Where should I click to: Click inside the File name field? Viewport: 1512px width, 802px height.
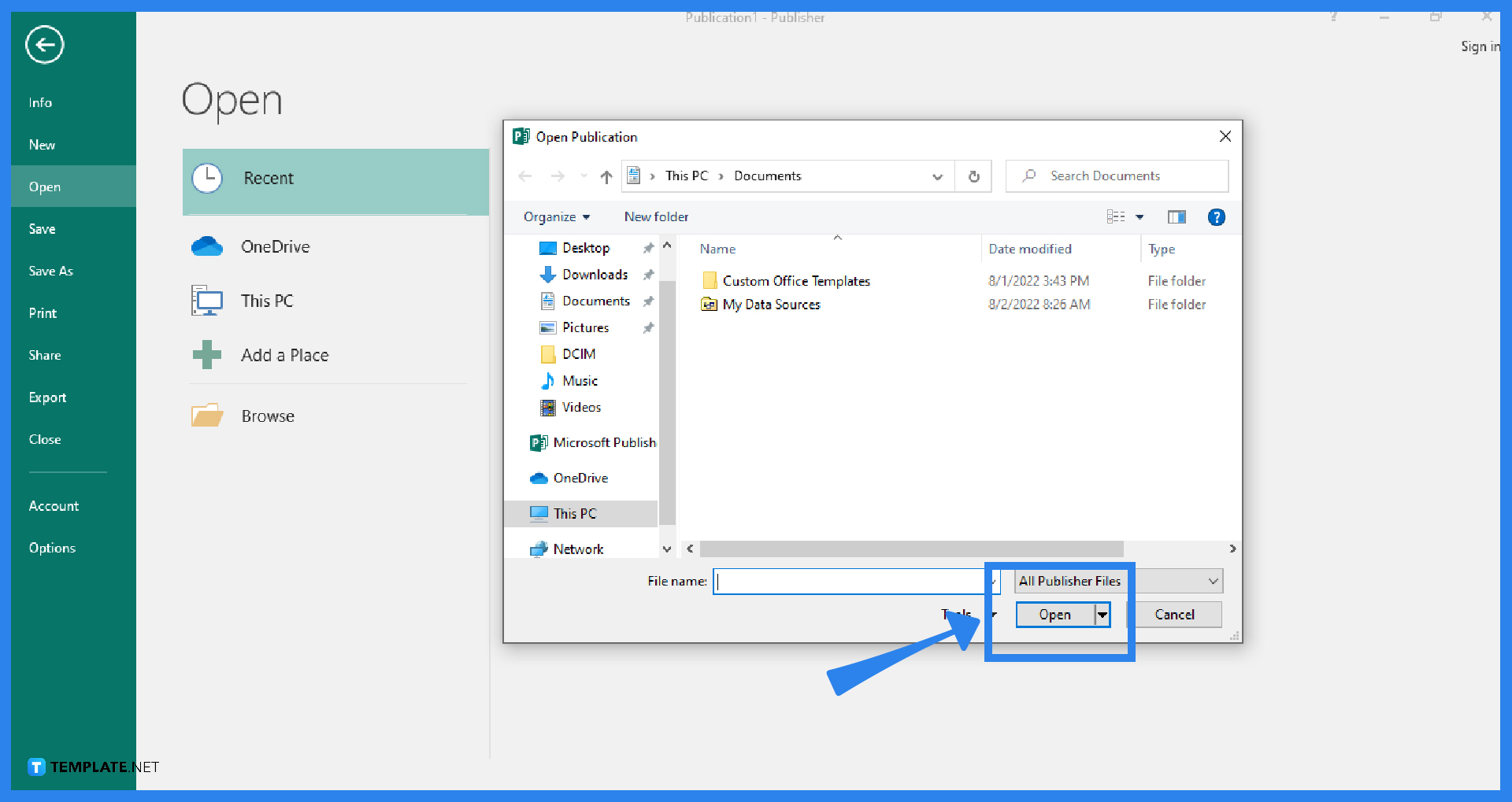850,581
